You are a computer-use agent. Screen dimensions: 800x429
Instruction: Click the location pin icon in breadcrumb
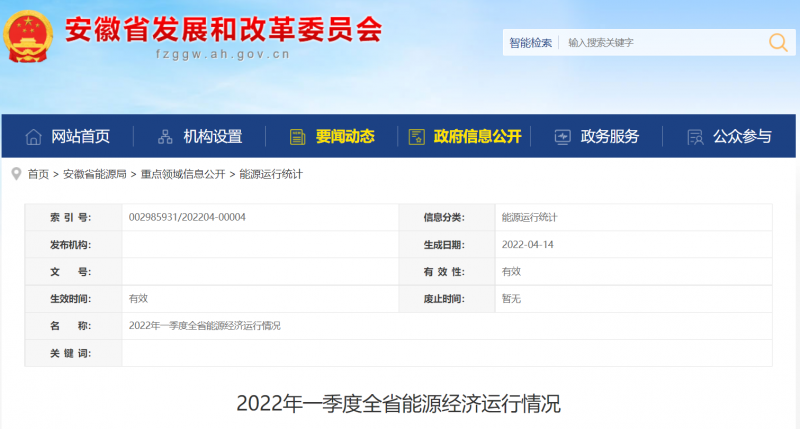tap(16, 174)
